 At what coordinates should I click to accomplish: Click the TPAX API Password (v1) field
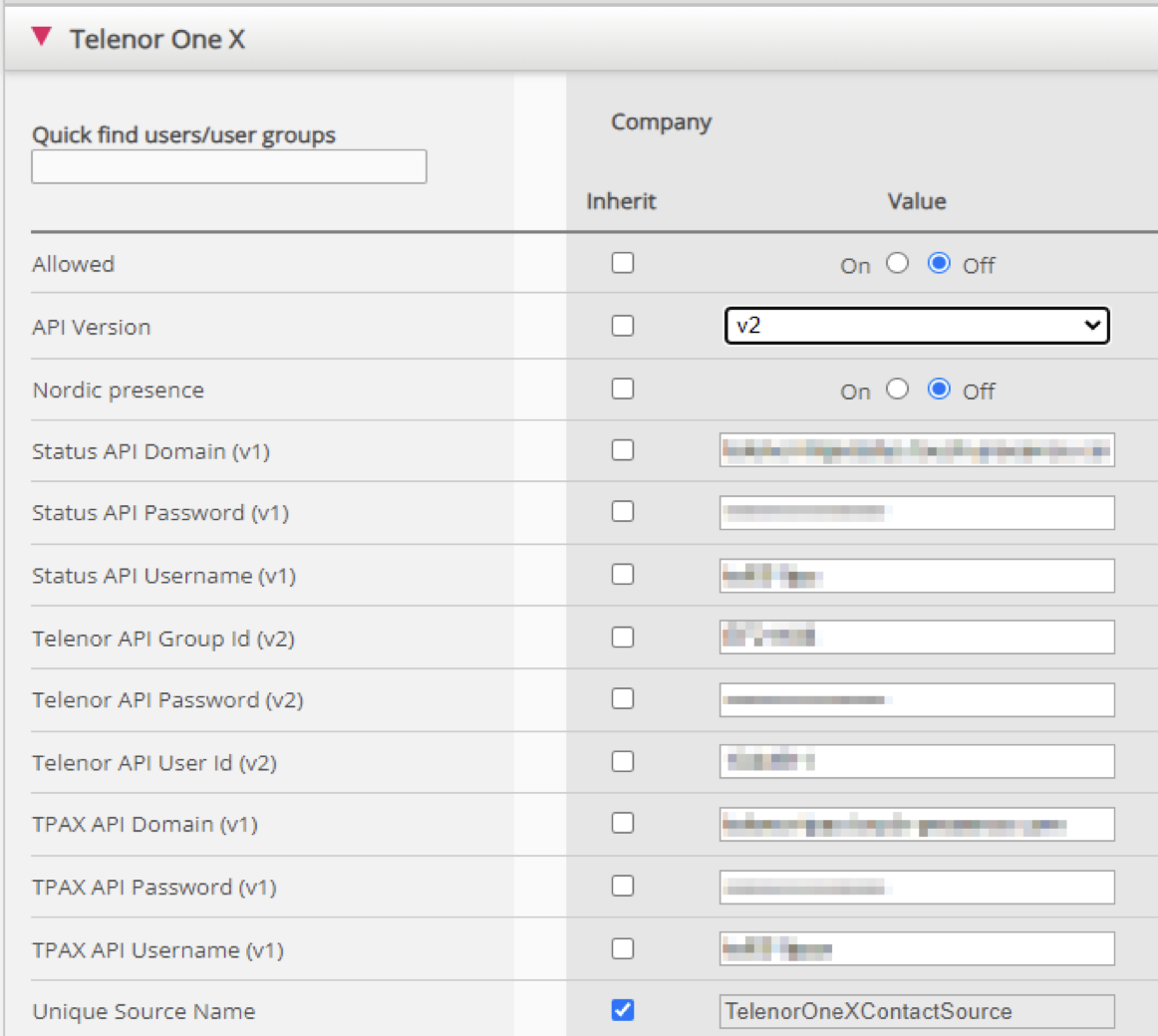tap(917, 887)
